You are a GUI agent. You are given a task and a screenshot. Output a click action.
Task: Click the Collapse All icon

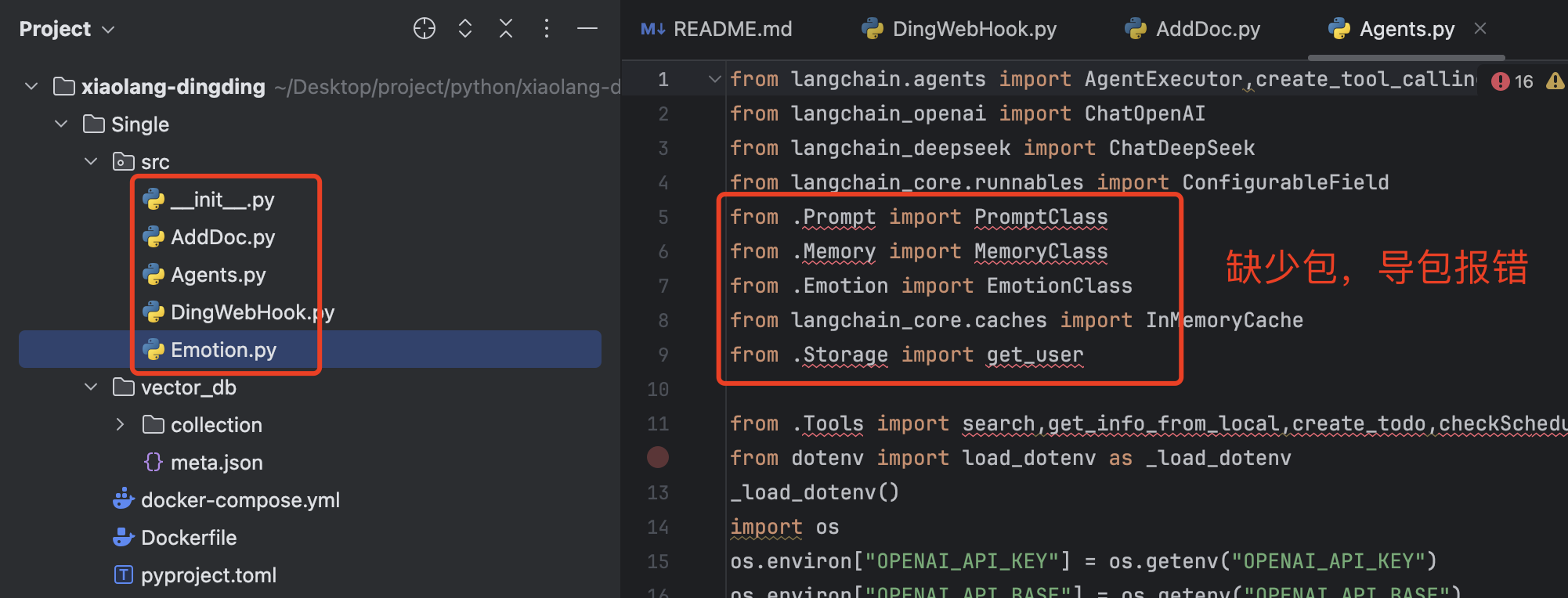point(506,29)
